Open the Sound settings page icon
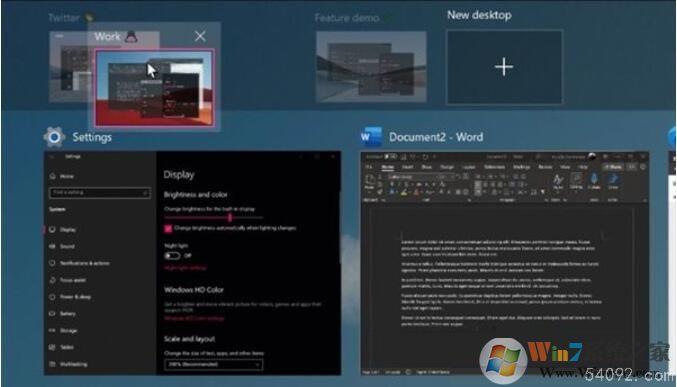Viewport: 677px width, 387px height. pos(52,246)
